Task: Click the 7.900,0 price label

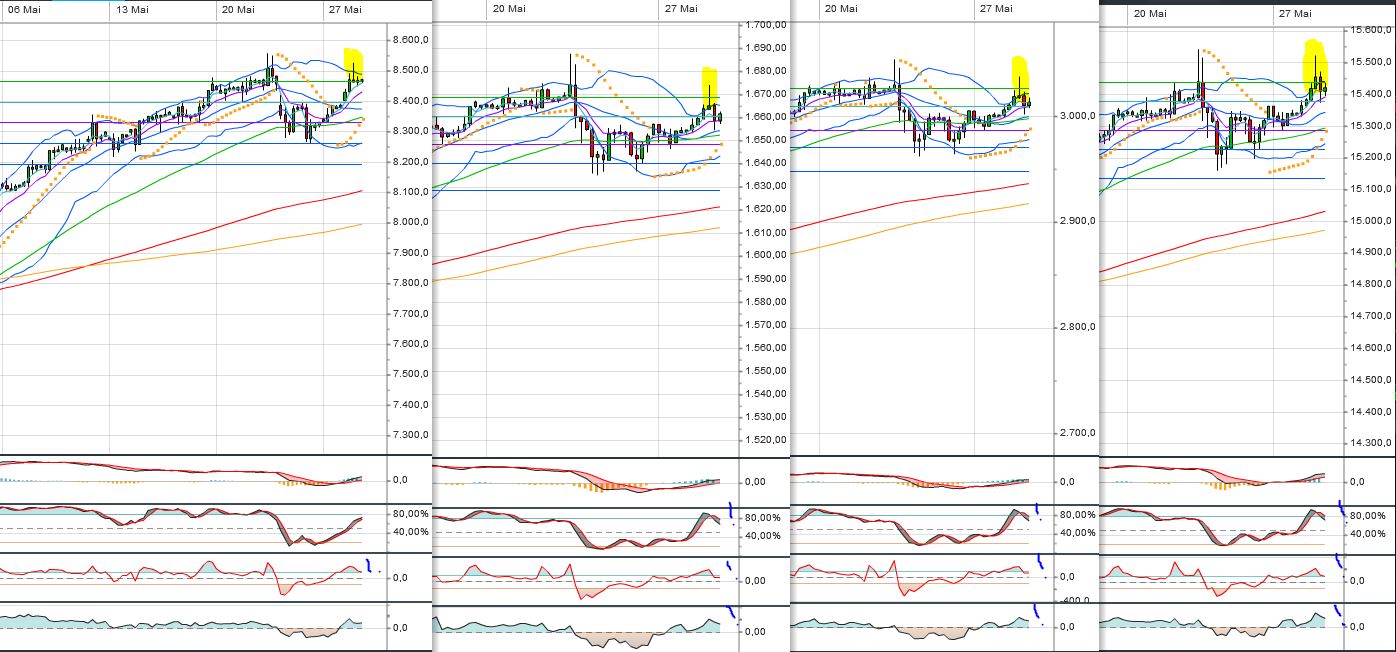Action: (x=412, y=253)
